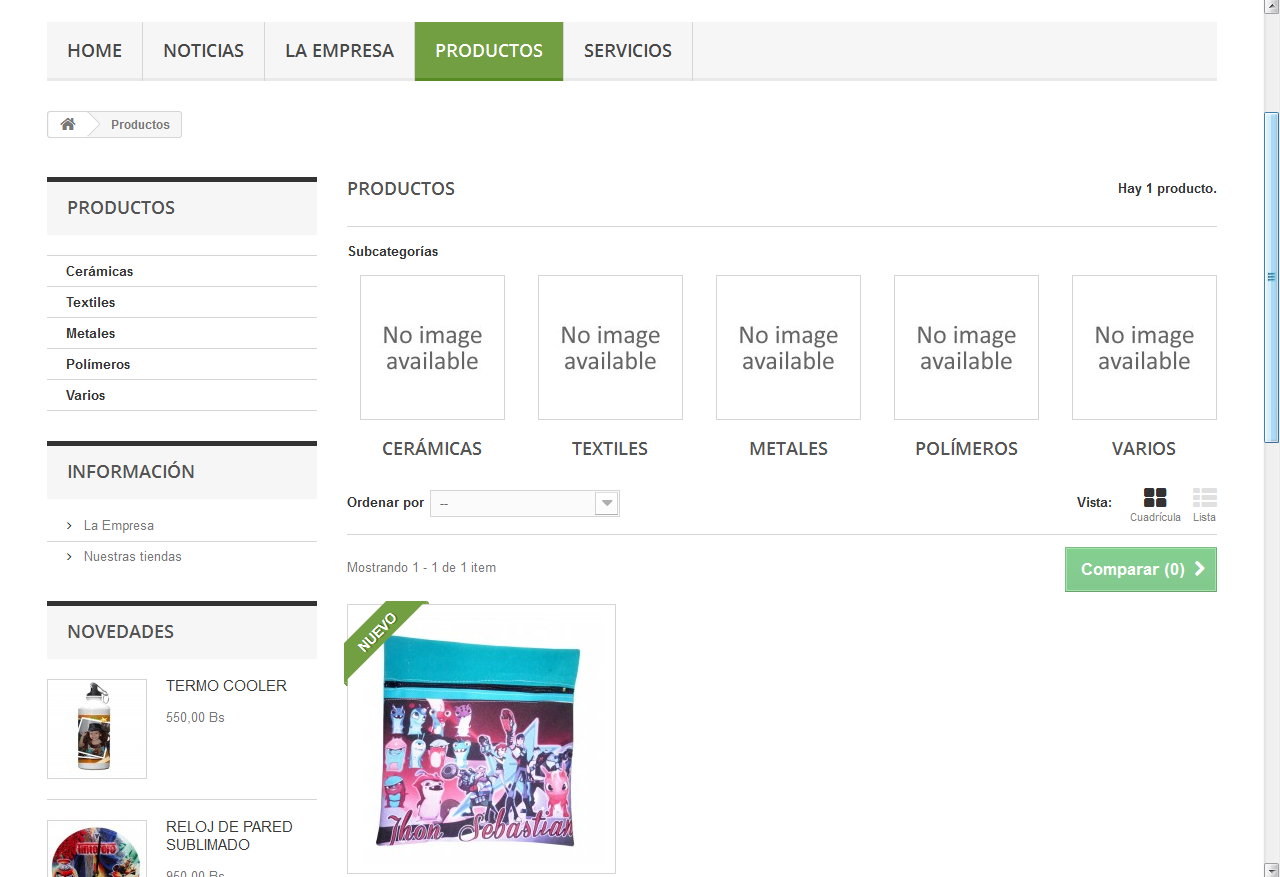Click the chevron beside La Empresa link
The height and width of the screenshot is (877, 1280).
(x=69, y=525)
